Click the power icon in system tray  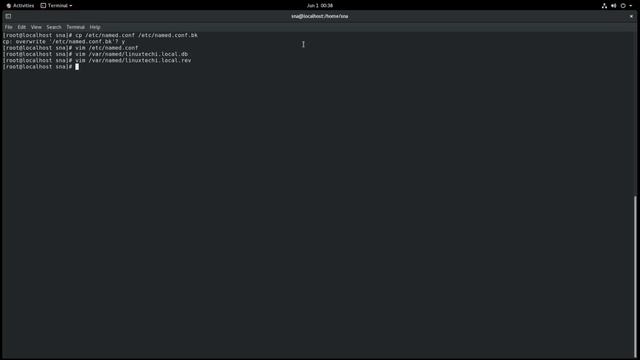[623, 6]
